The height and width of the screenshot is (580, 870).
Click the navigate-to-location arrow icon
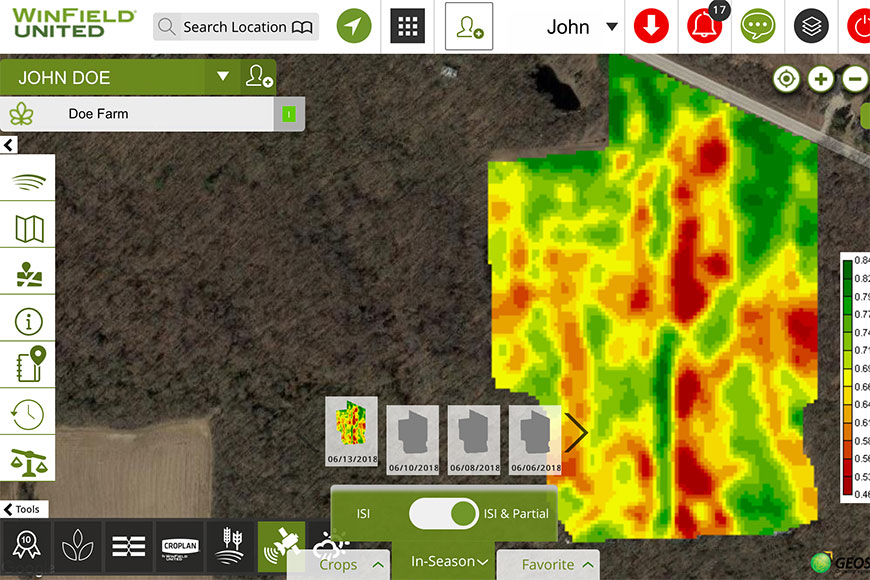click(354, 27)
